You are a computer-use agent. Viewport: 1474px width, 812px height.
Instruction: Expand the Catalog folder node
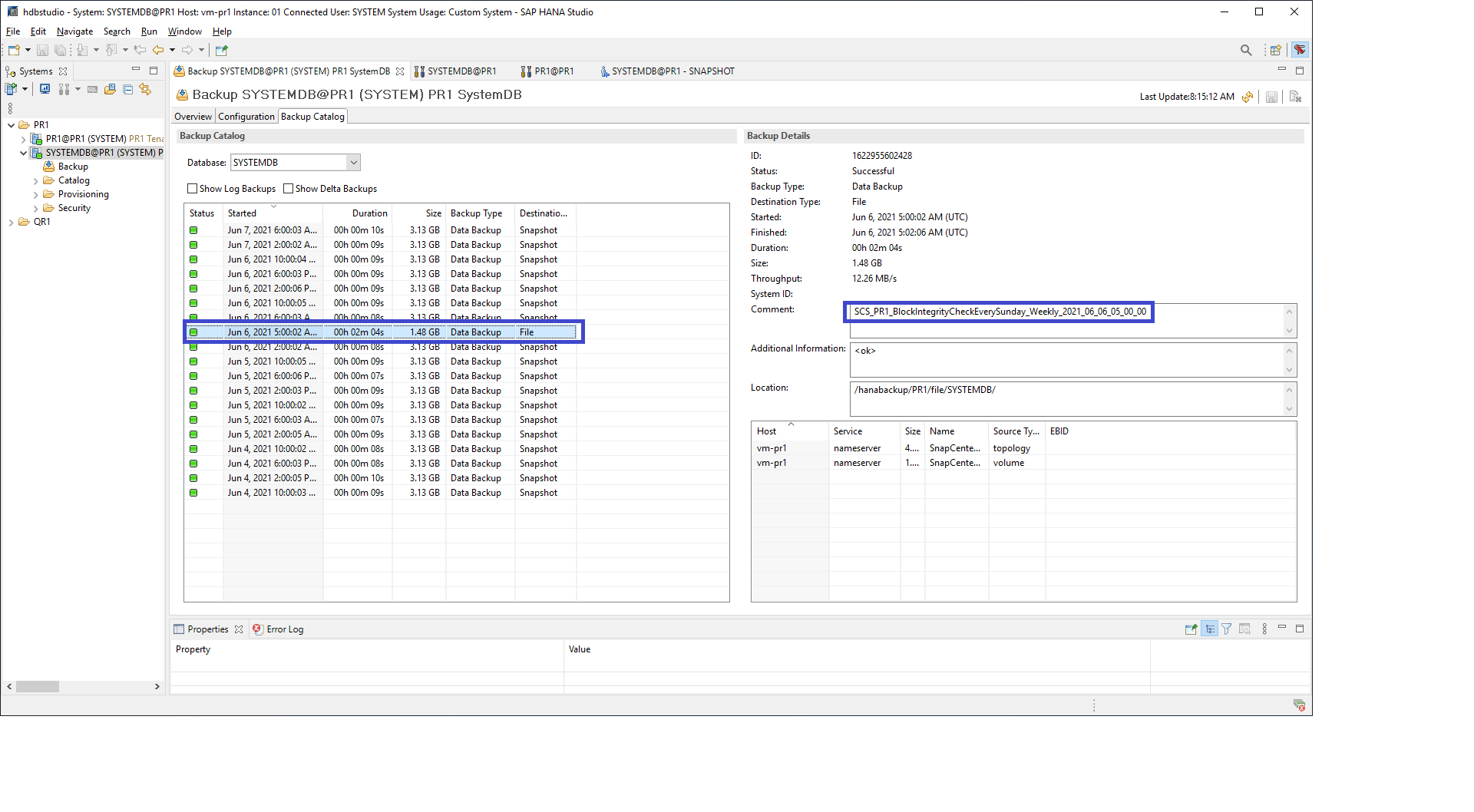35,181
